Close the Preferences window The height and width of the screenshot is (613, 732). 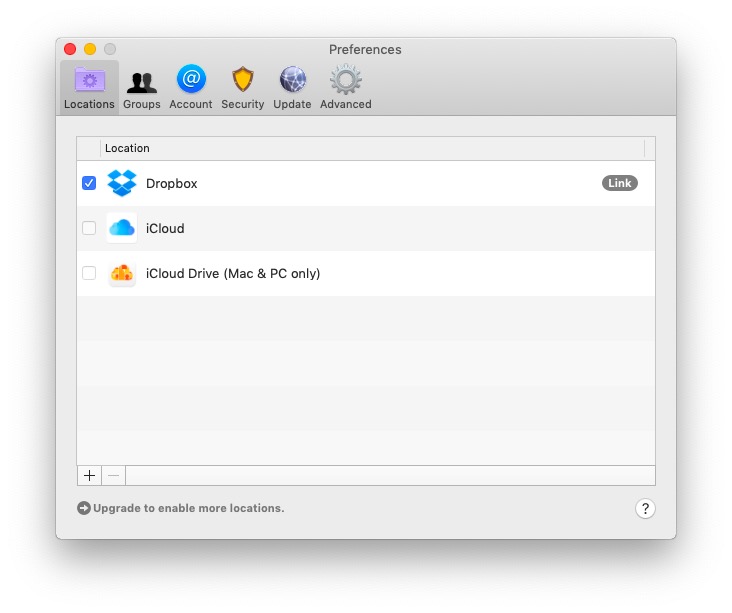pos(70,49)
